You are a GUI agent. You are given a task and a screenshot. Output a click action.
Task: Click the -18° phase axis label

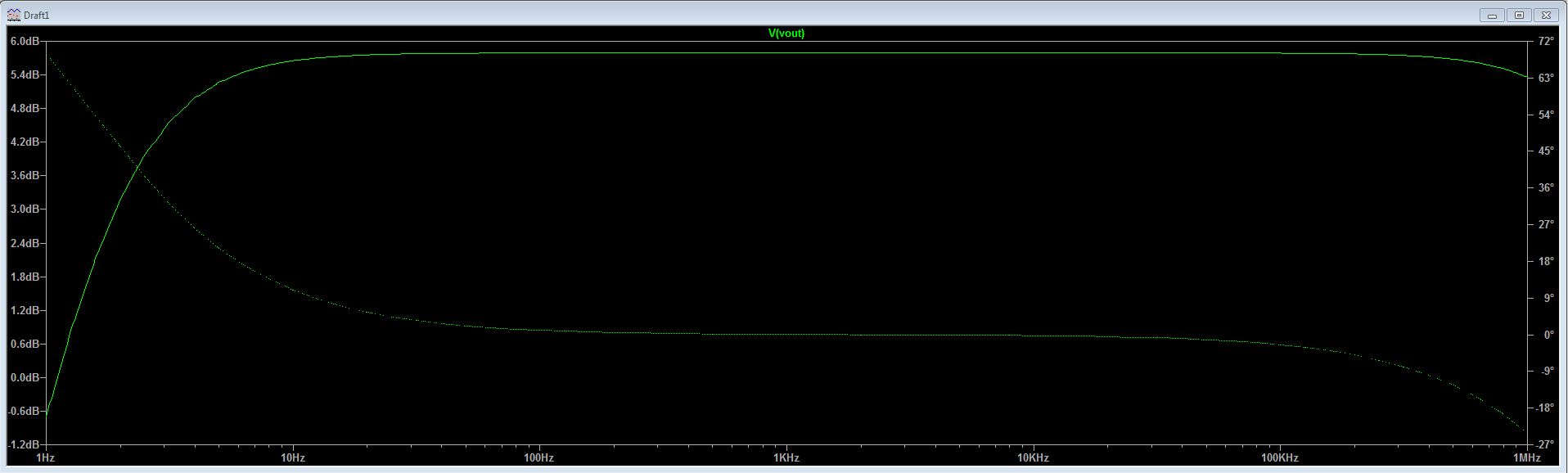(1545, 408)
